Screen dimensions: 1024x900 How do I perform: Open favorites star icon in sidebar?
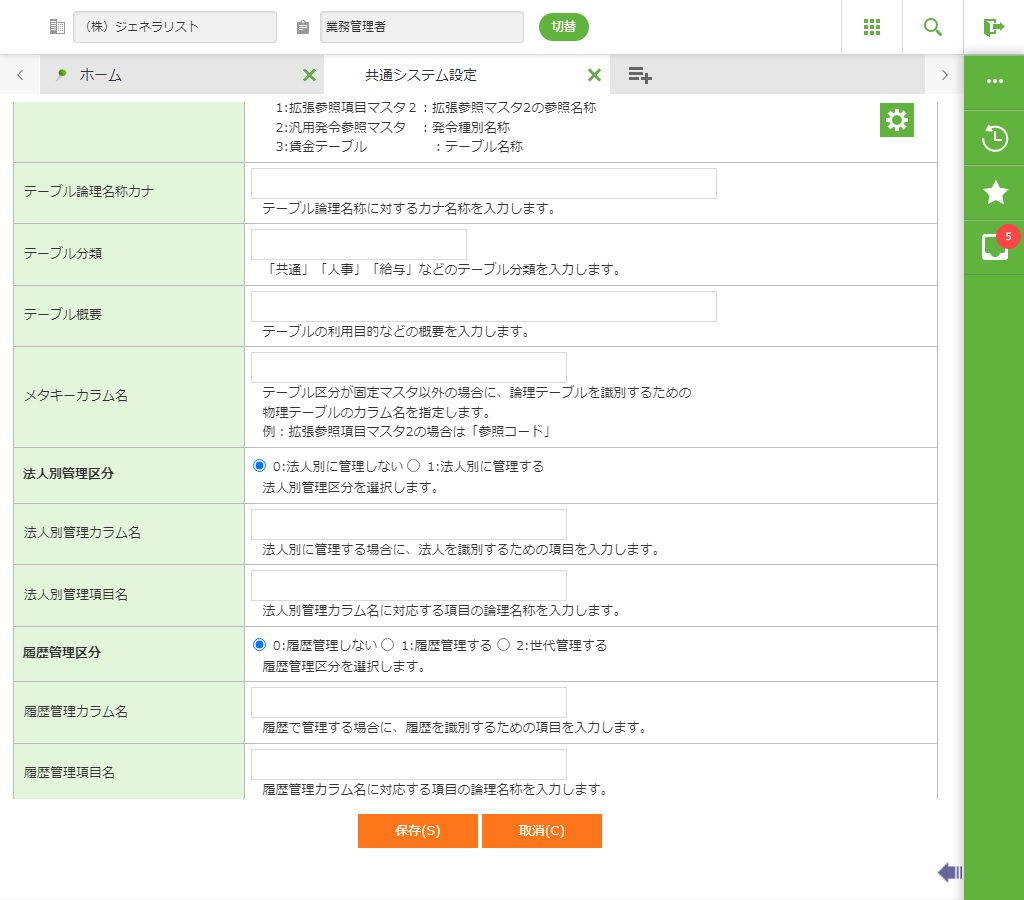(995, 193)
